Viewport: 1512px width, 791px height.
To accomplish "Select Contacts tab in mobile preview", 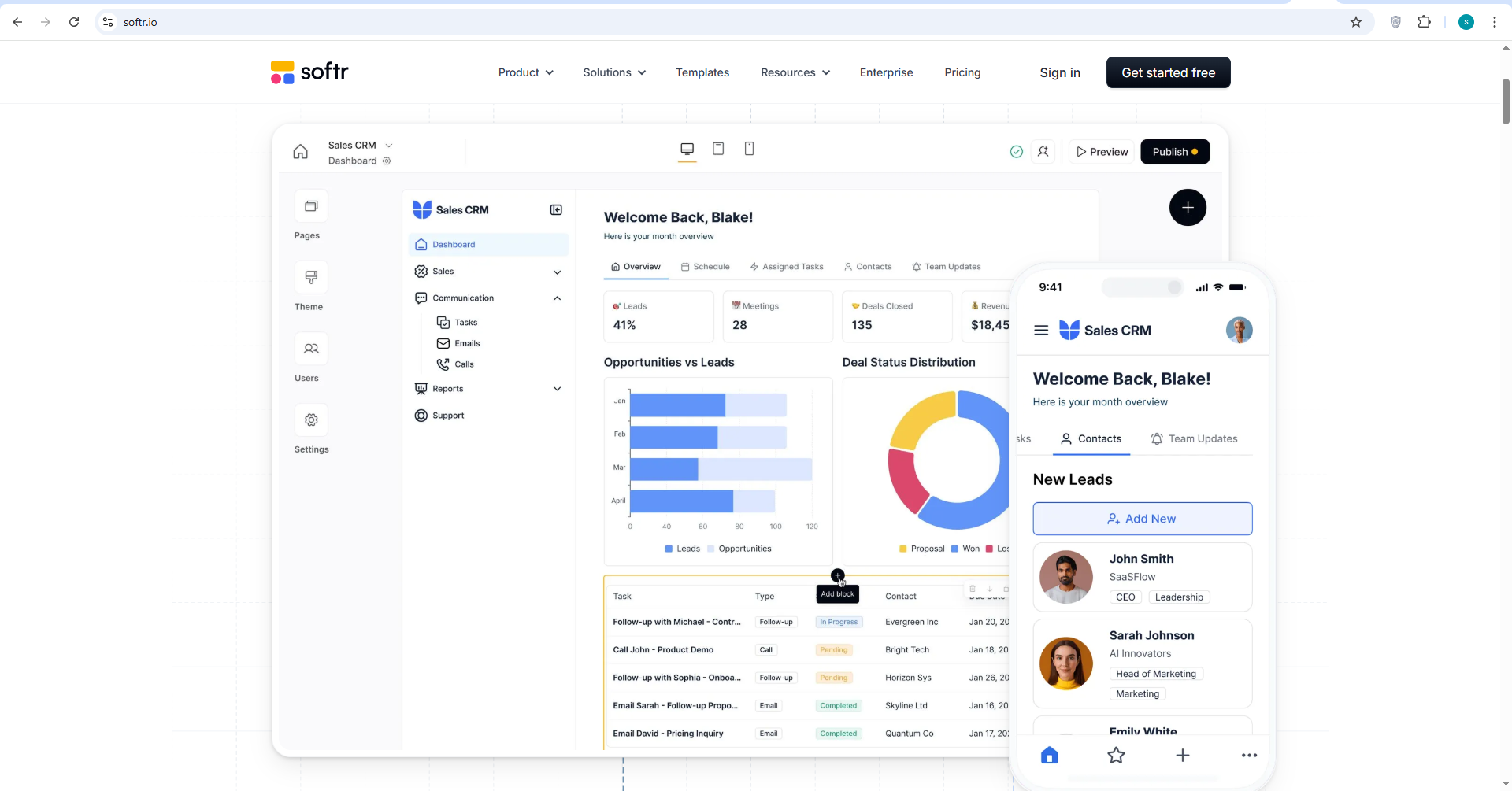I will coord(1091,439).
